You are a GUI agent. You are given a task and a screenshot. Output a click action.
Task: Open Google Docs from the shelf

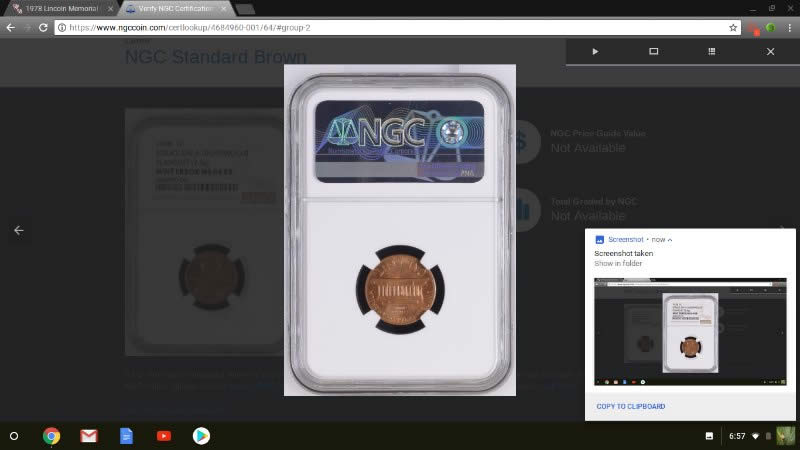[x=126, y=436]
